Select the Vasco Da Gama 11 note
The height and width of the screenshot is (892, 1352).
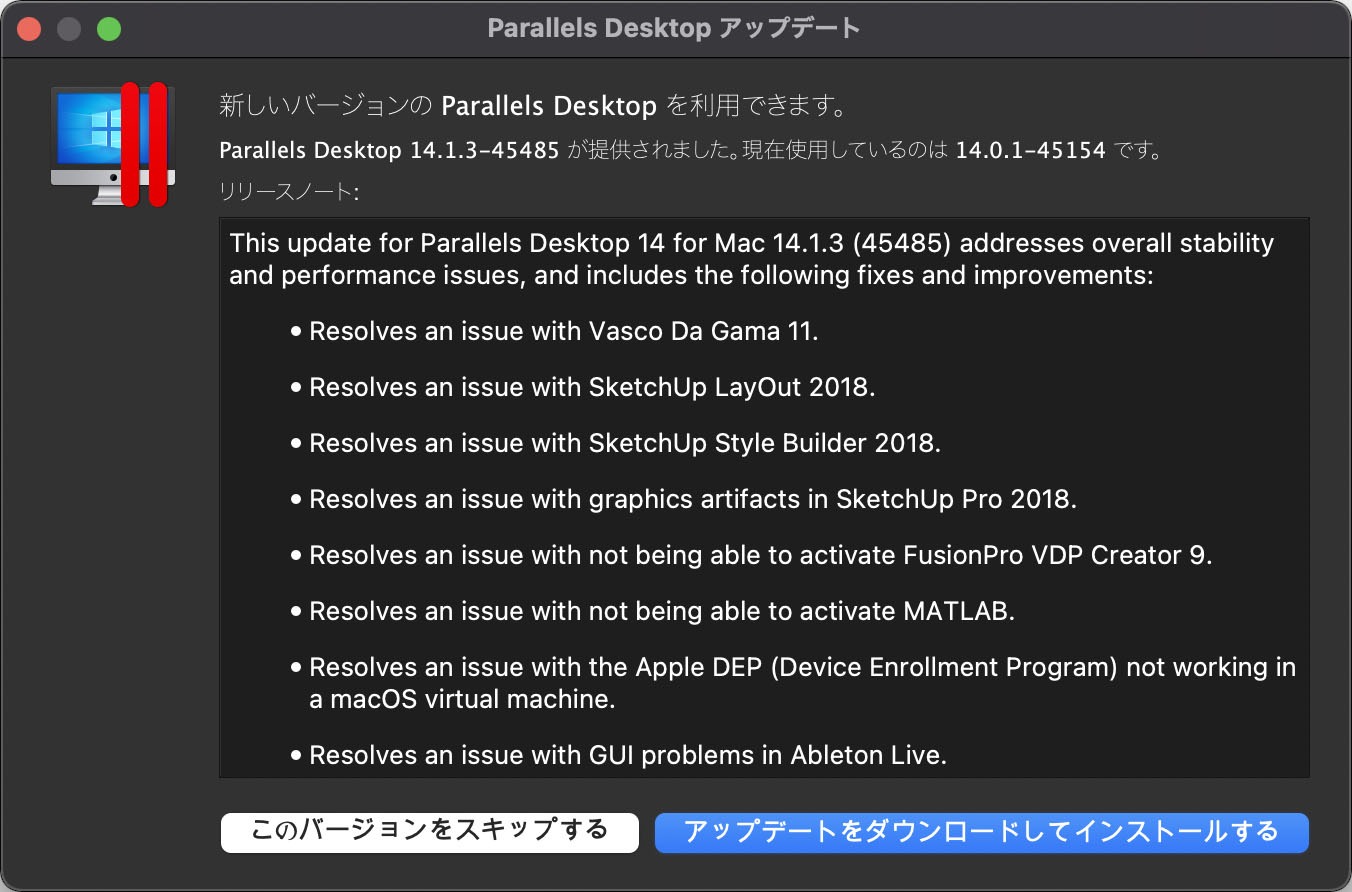(x=563, y=331)
